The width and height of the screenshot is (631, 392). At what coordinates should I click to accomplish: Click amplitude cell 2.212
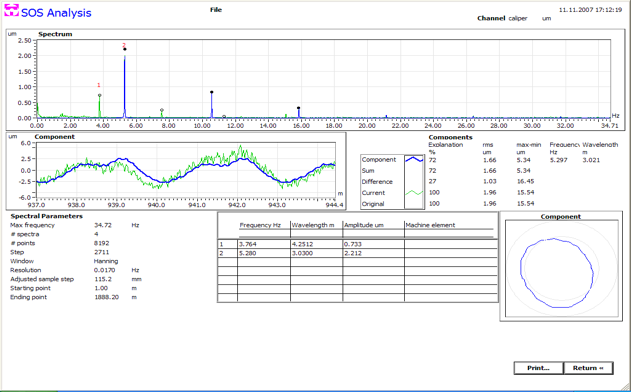pos(373,253)
